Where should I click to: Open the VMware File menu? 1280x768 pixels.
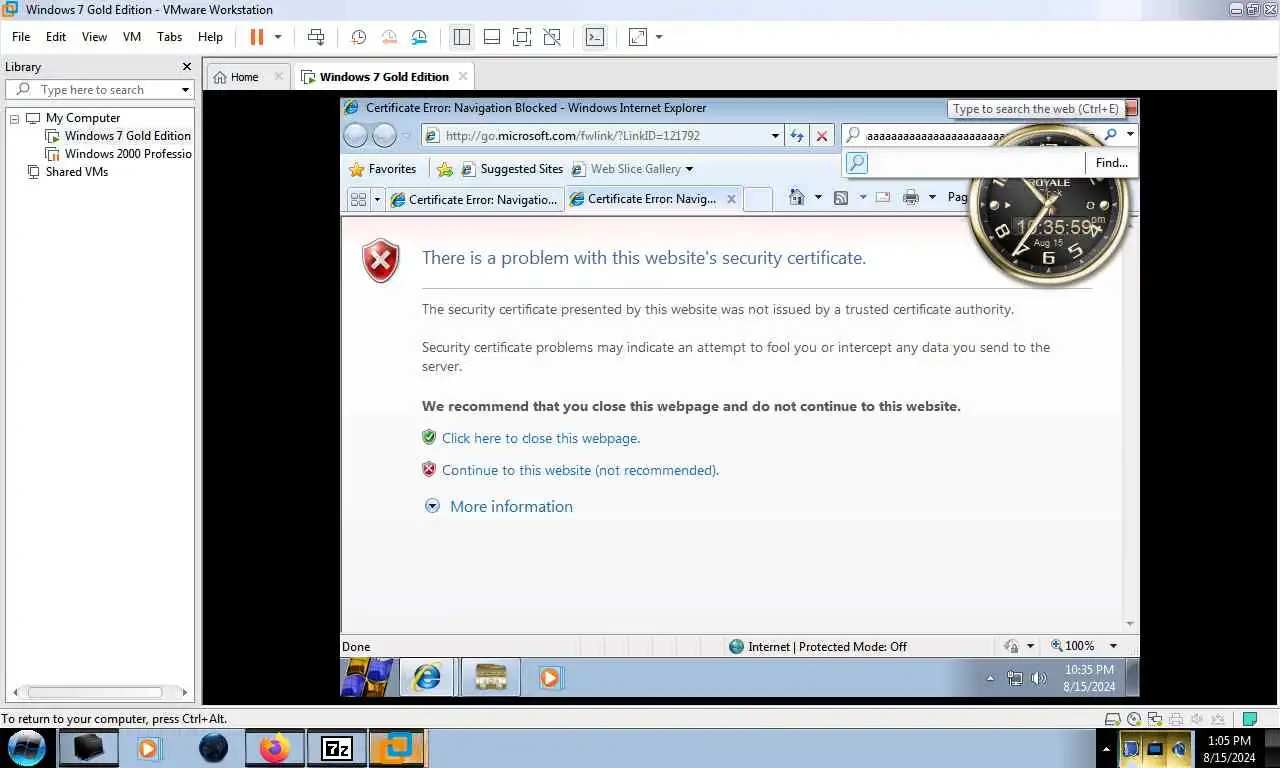(x=21, y=37)
